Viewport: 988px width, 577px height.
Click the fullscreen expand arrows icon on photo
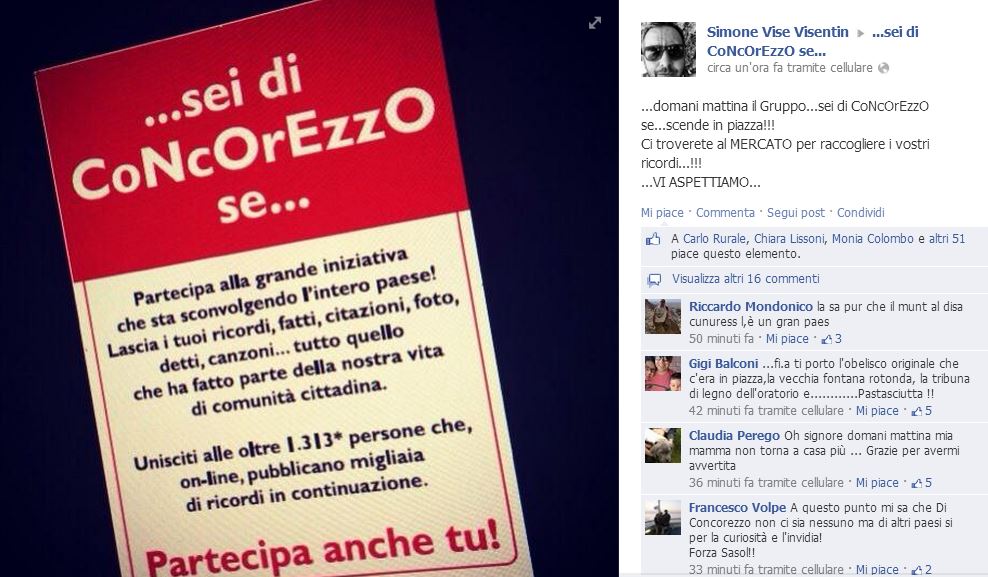point(595,23)
